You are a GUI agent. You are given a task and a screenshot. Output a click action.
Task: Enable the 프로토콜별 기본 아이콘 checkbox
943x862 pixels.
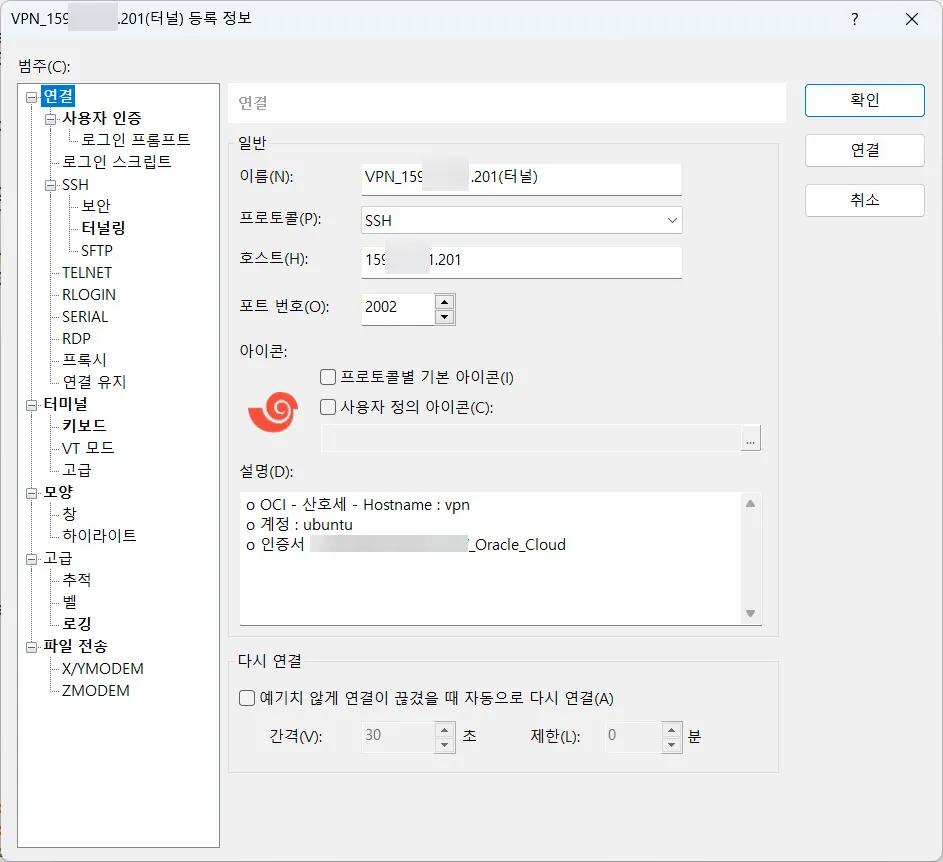[x=326, y=375]
